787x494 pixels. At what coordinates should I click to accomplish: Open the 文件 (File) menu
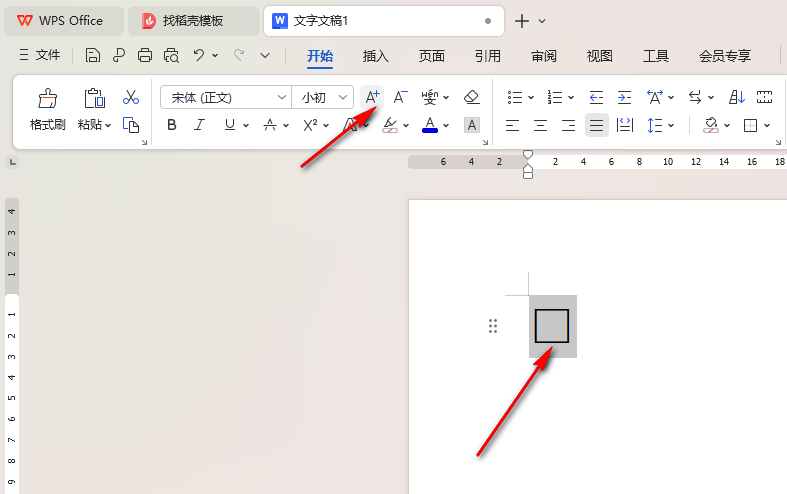pyautogui.click(x=40, y=55)
